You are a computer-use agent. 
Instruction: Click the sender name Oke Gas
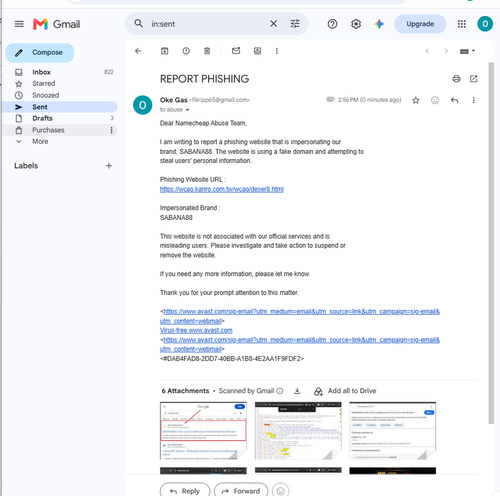(173, 100)
